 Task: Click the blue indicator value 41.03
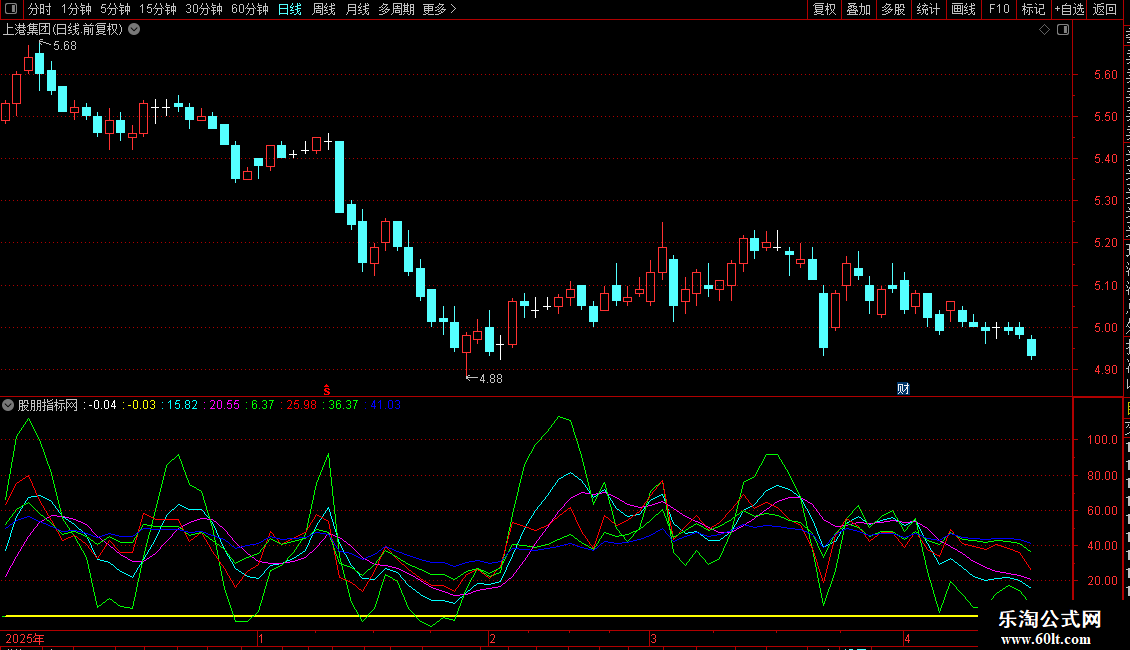(386, 405)
